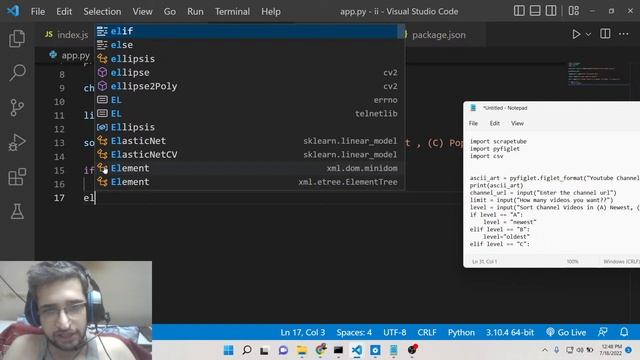The width and height of the screenshot is (640, 360).
Task: Open the Windows Start menu
Action: tap(229, 350)
